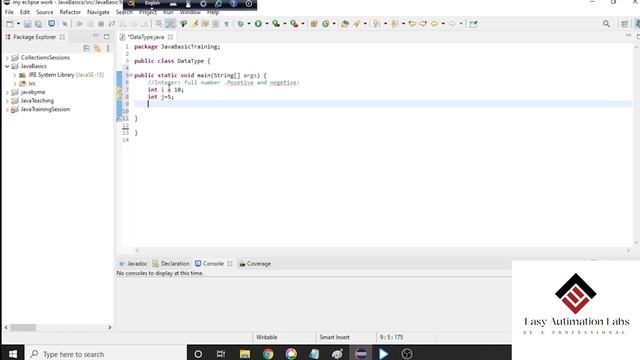The height and width of the screenshot is (360, 640).
Task: Close the DataType.java editor tab
Action: [171, 37]
